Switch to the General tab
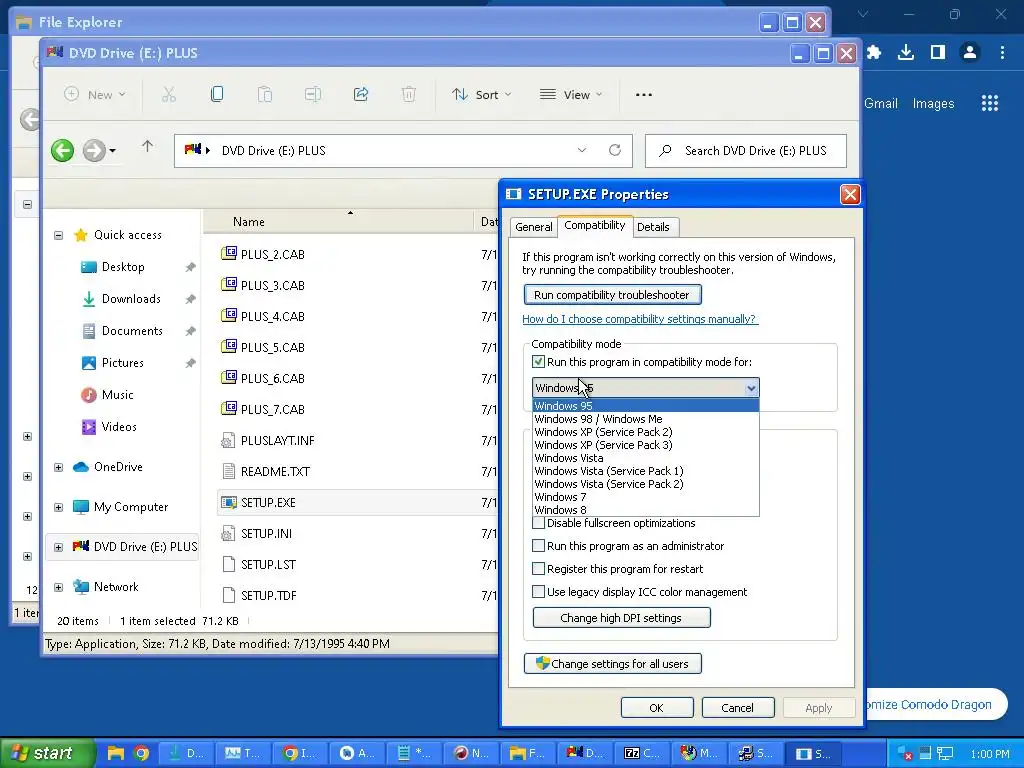This screenshot has width=1024, height=768. 534,227
